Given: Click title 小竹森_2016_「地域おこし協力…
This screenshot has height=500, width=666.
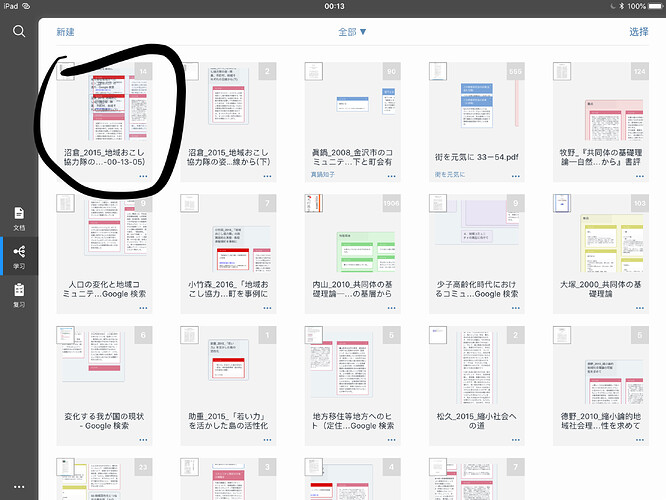Looking at the screenshot, I should 229,289.
